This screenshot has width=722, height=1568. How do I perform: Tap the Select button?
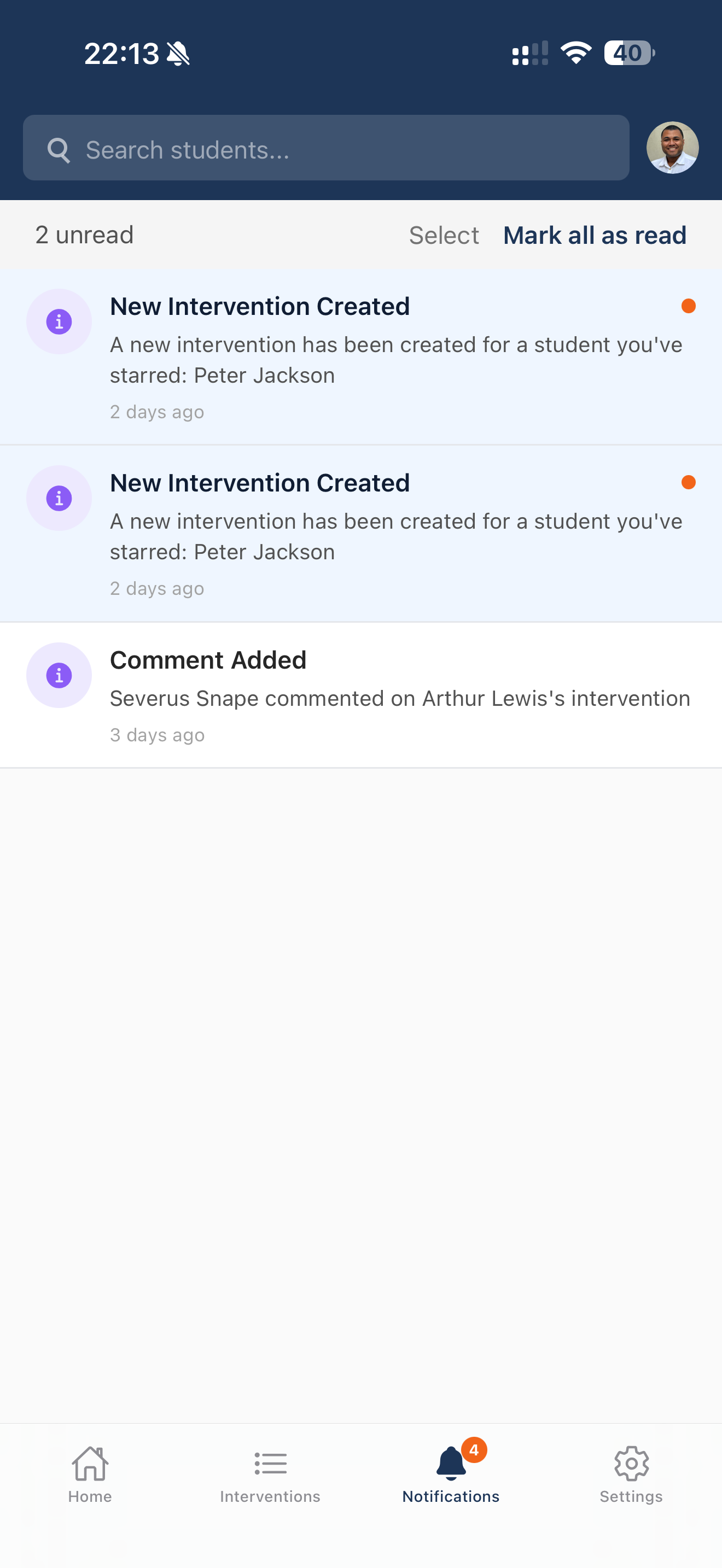click(x=444, y=236)
